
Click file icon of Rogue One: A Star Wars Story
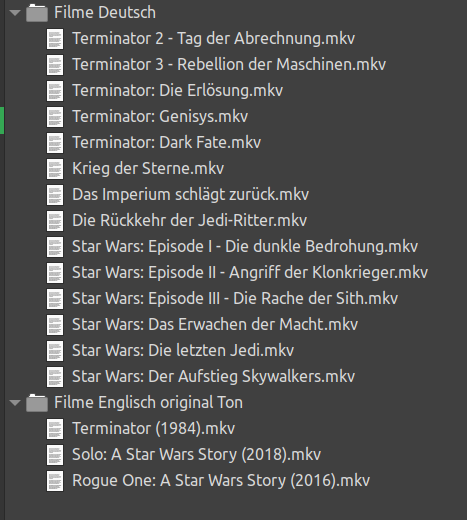tap(55, 481)
